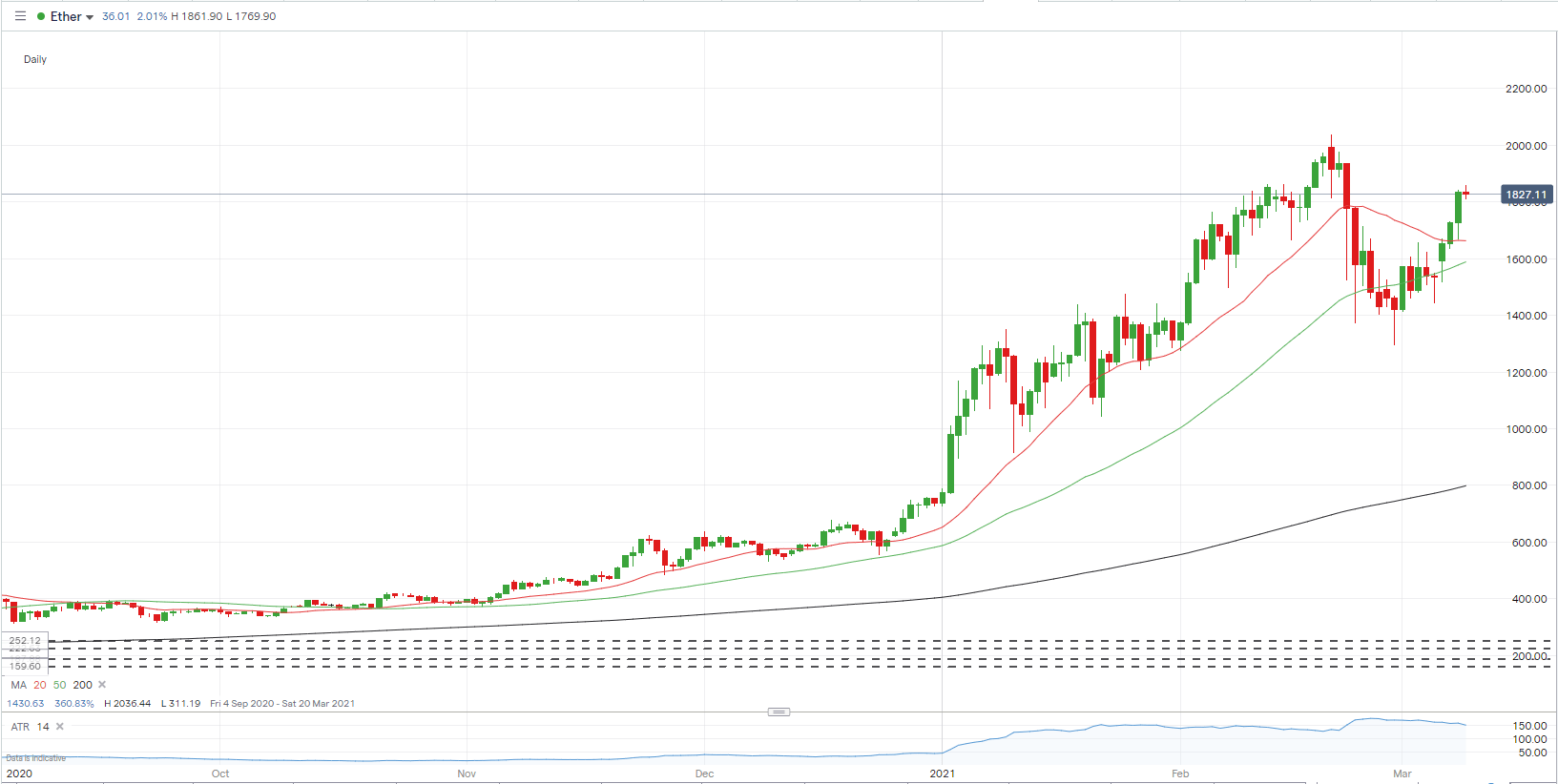Image resolution: width=1558 pixels, height=784 pixels.
Task: Click the 1400.00 price axis label
Action: 1527,316
